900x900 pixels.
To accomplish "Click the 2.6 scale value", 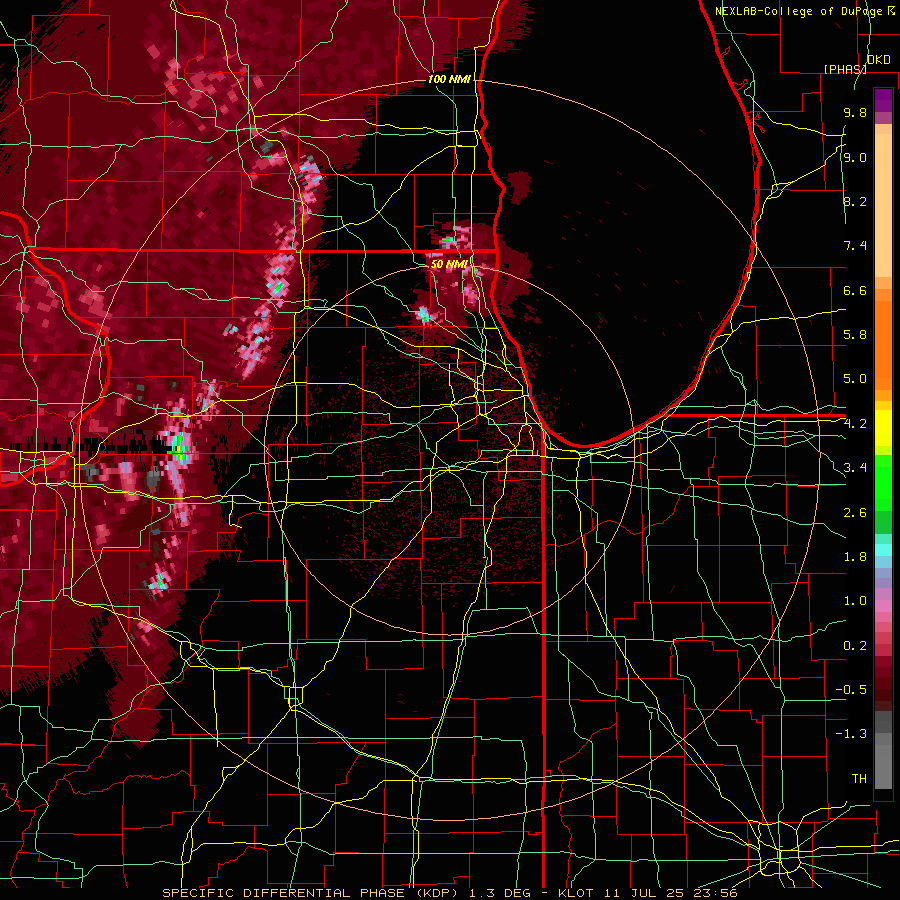I will [x=855, y=513].
